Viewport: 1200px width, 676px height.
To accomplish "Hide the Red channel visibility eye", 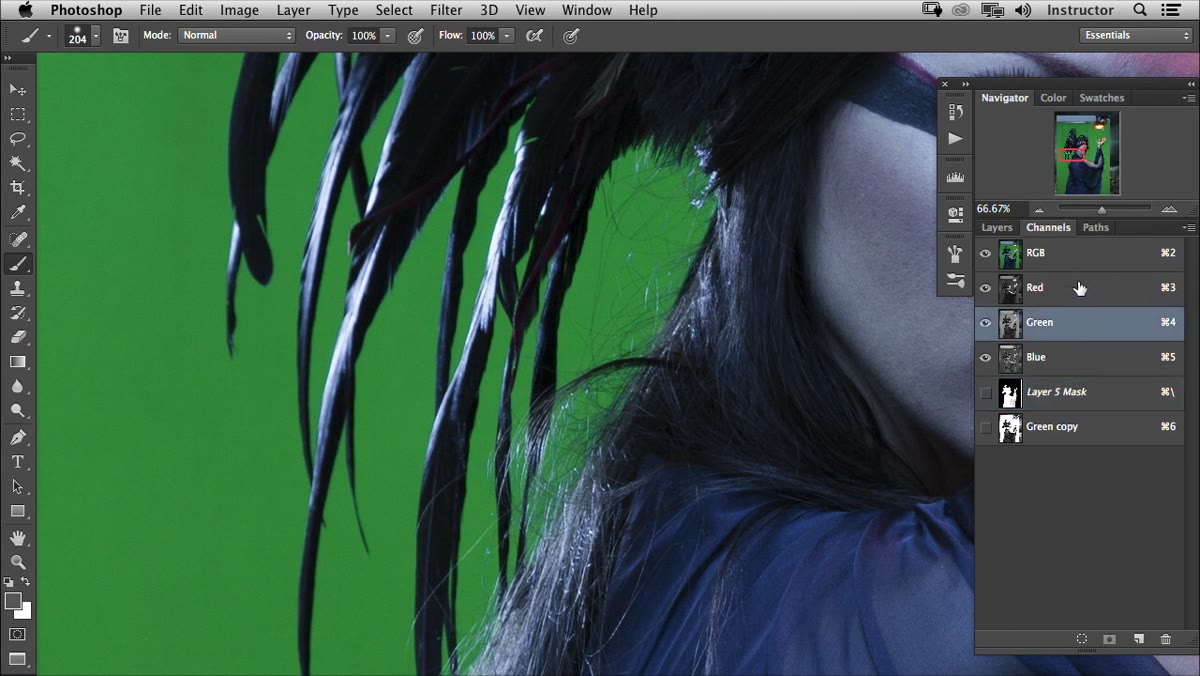I will [x=985, y=288].
